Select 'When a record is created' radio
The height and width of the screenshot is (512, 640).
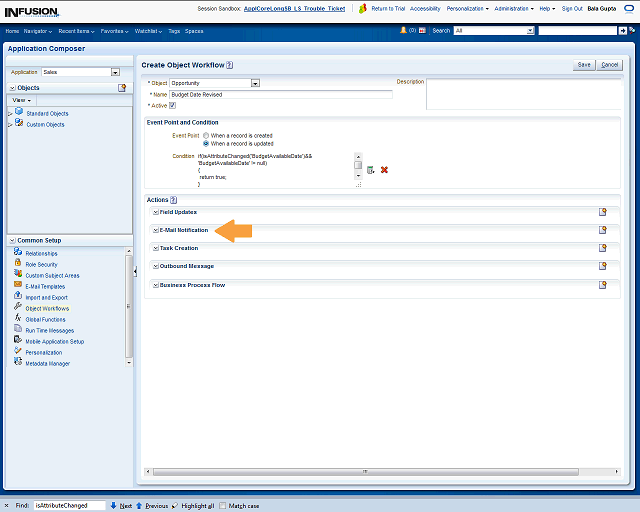[x=206, y=135]
